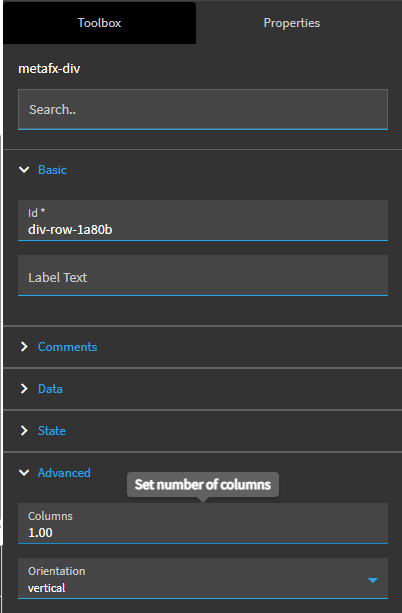The height and width of the screenshot is (613, 402).
Task: Click the Basic section title
Action: tap(52, 170)
